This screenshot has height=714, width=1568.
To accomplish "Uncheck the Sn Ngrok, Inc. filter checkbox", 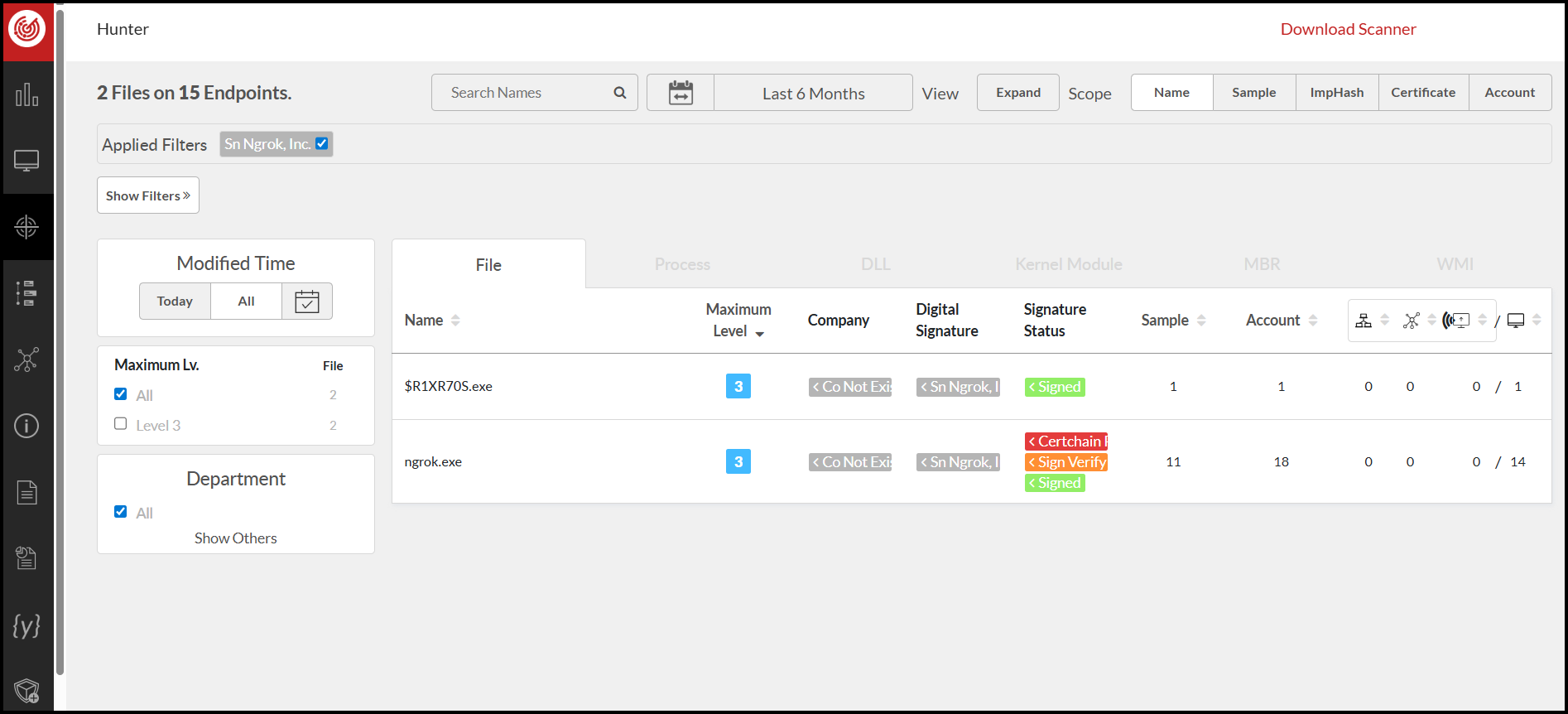I will (x=322, y=143).
